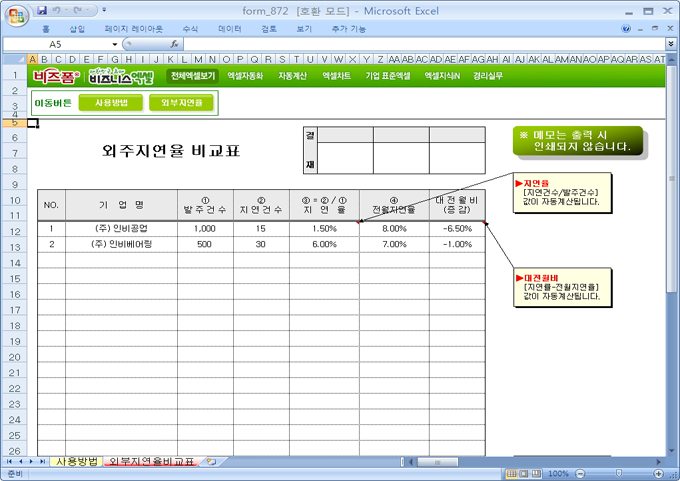Open the 검토 ribbon tab

point(269,29)
